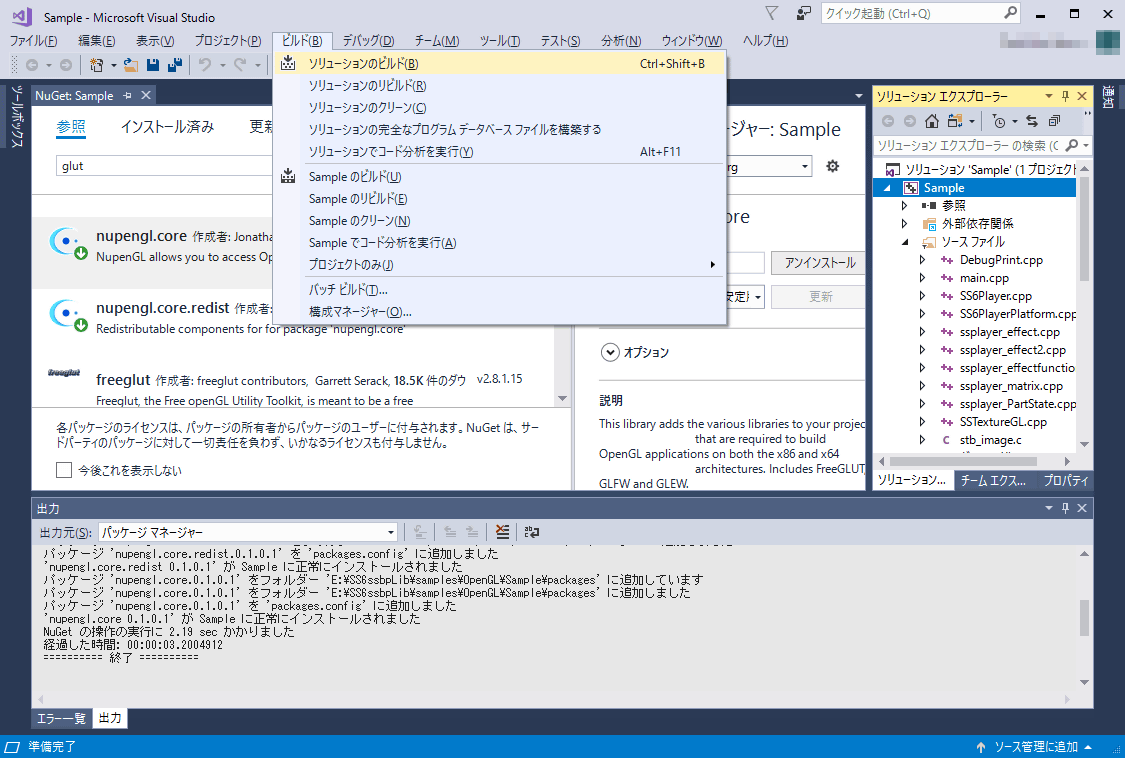Switch to the エラー一覧 tab
1125x758 pixels.
61,718
